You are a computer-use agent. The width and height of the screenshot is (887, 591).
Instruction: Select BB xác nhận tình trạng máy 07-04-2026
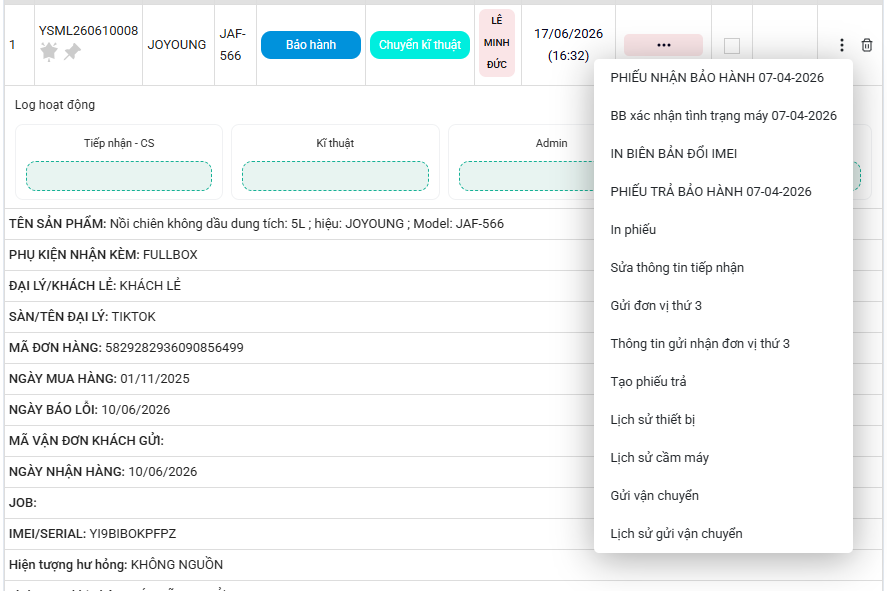(x=723, y=115)
